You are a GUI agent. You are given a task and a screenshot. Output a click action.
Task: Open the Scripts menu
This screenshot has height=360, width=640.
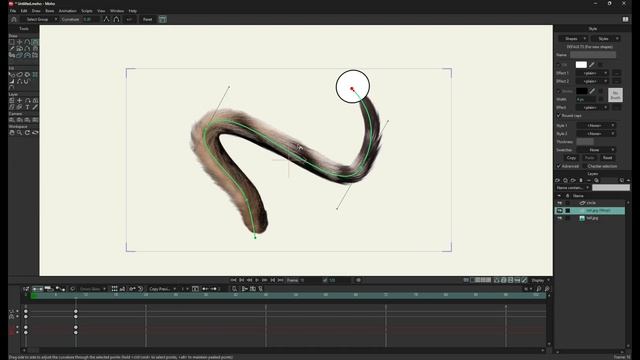(x=87, y=11)
